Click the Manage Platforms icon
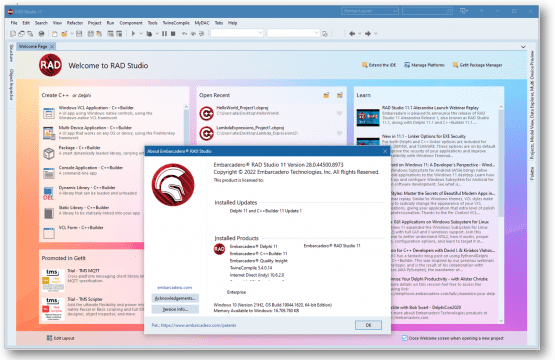 407,65
